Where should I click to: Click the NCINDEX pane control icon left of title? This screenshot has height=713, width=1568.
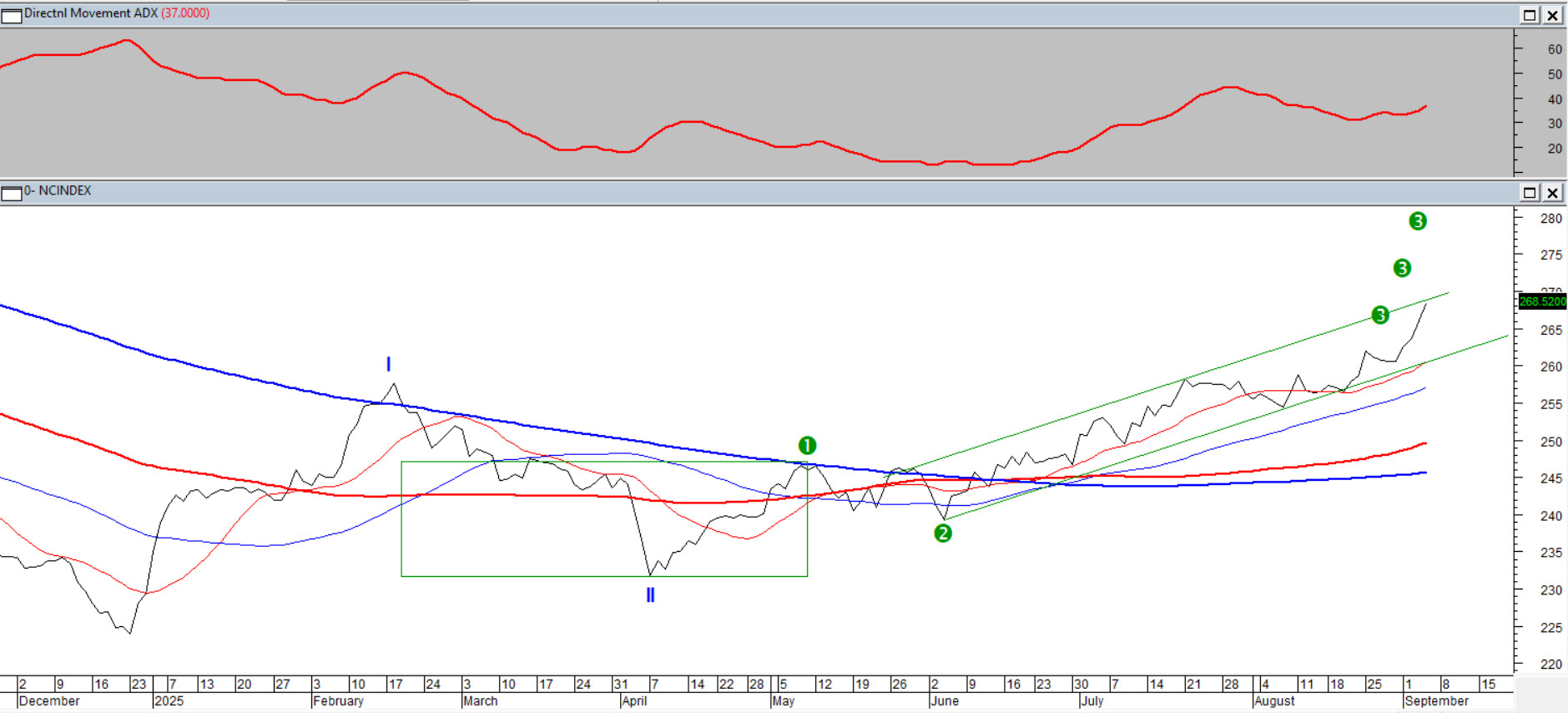pyautogui.click(x=12, y=193)
